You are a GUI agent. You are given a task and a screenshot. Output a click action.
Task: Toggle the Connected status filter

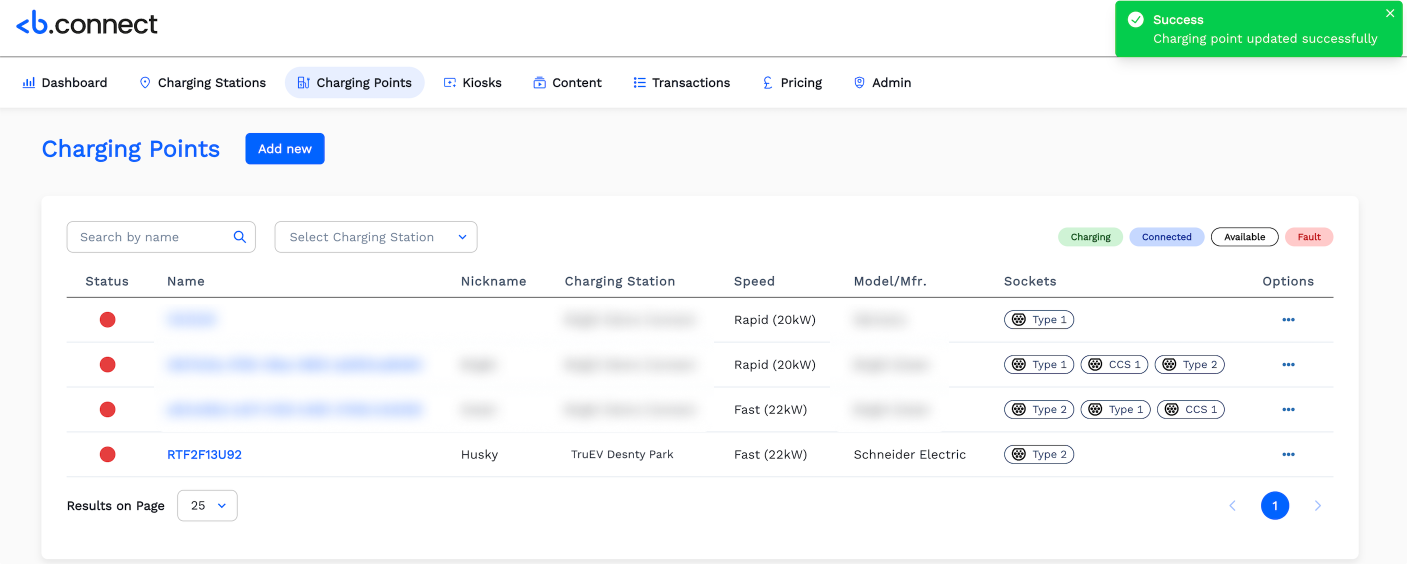[x=1166, y=237]
